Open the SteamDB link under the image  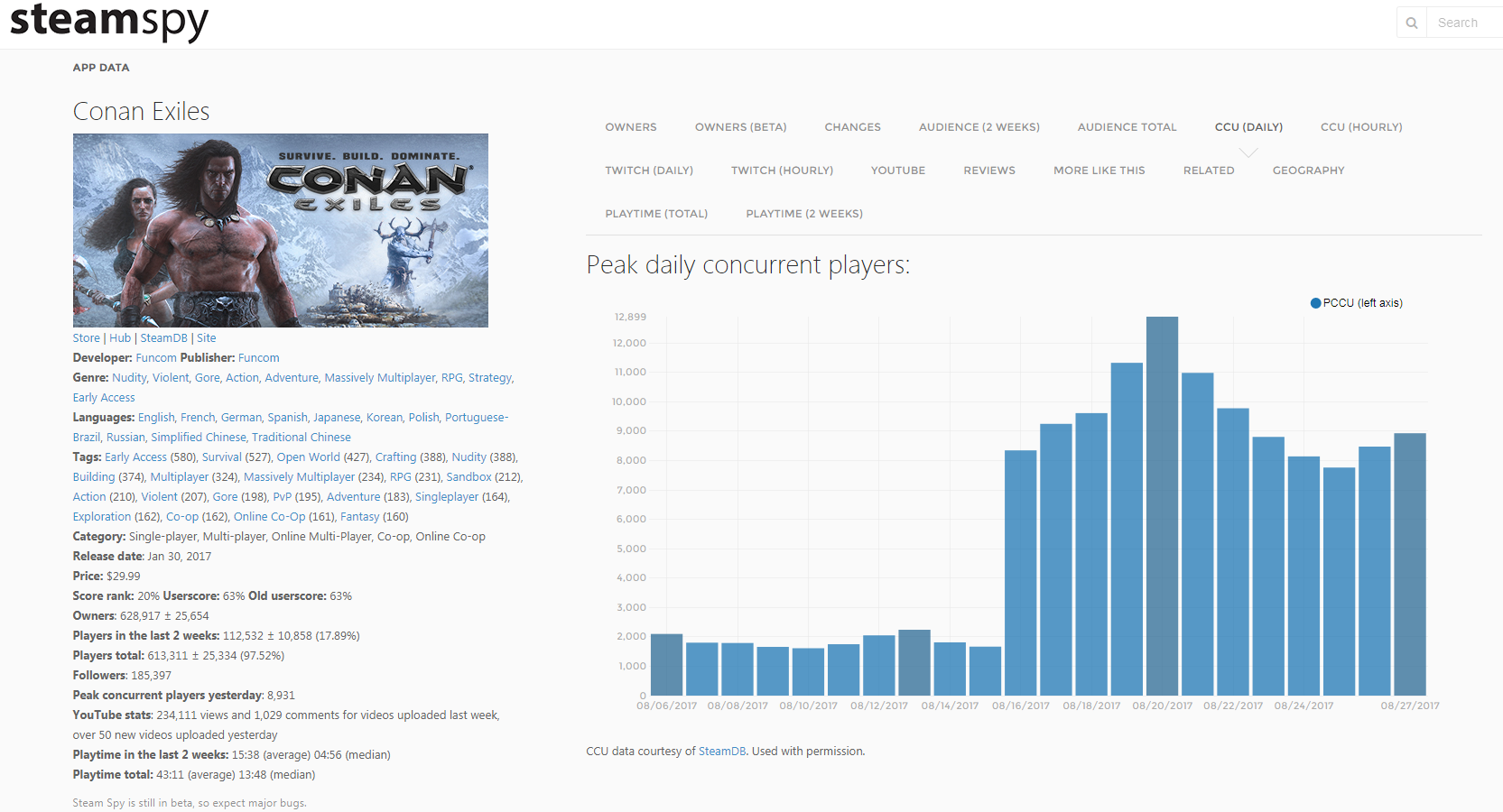(163, 338)
